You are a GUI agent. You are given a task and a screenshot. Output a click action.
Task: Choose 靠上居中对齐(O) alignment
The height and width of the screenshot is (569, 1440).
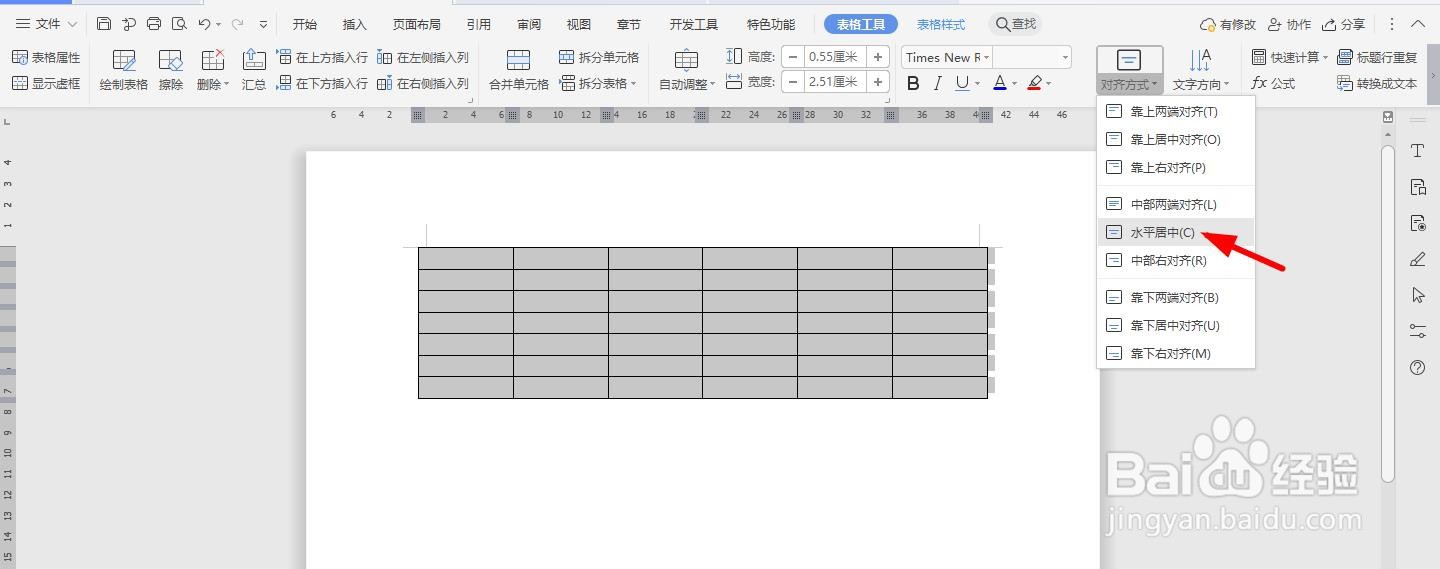[1176, 139]
